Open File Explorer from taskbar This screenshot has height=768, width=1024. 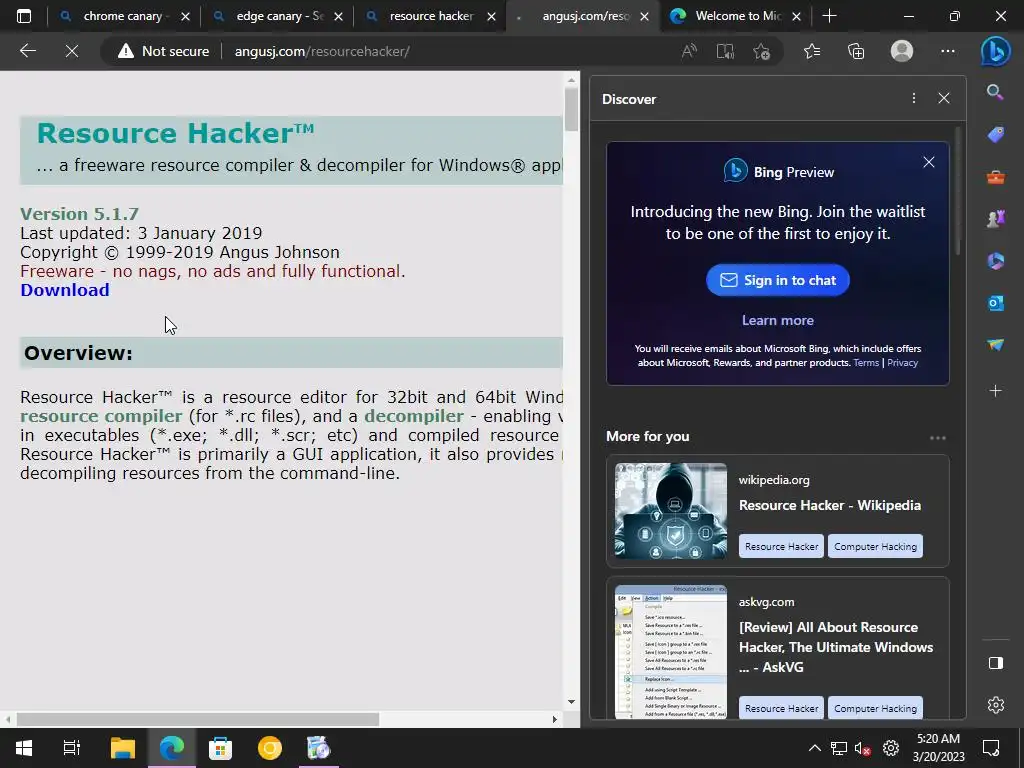click(122, 748)
